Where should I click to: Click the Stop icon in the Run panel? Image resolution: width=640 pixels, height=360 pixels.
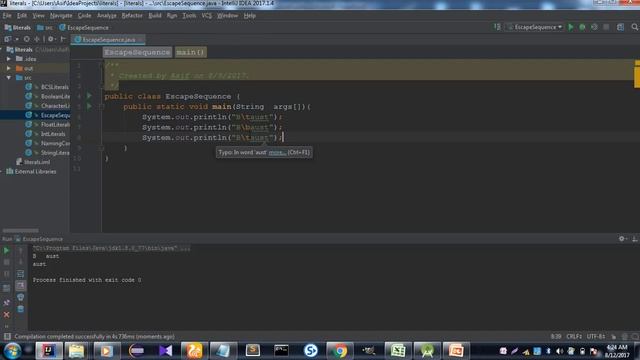[7, 262]
